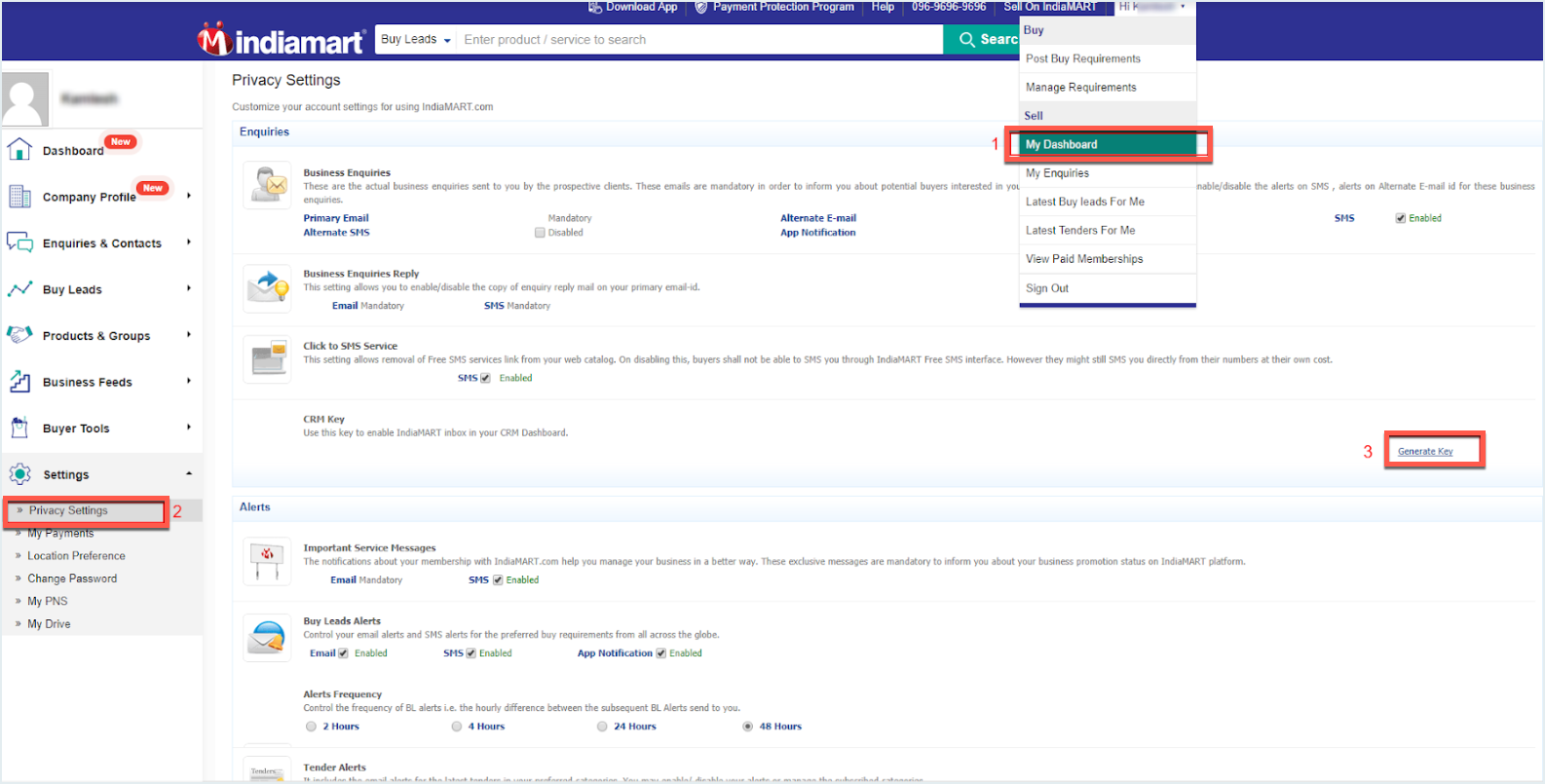Click the green Search button
The image size is (1545, 784).
(x=982, y=40)
